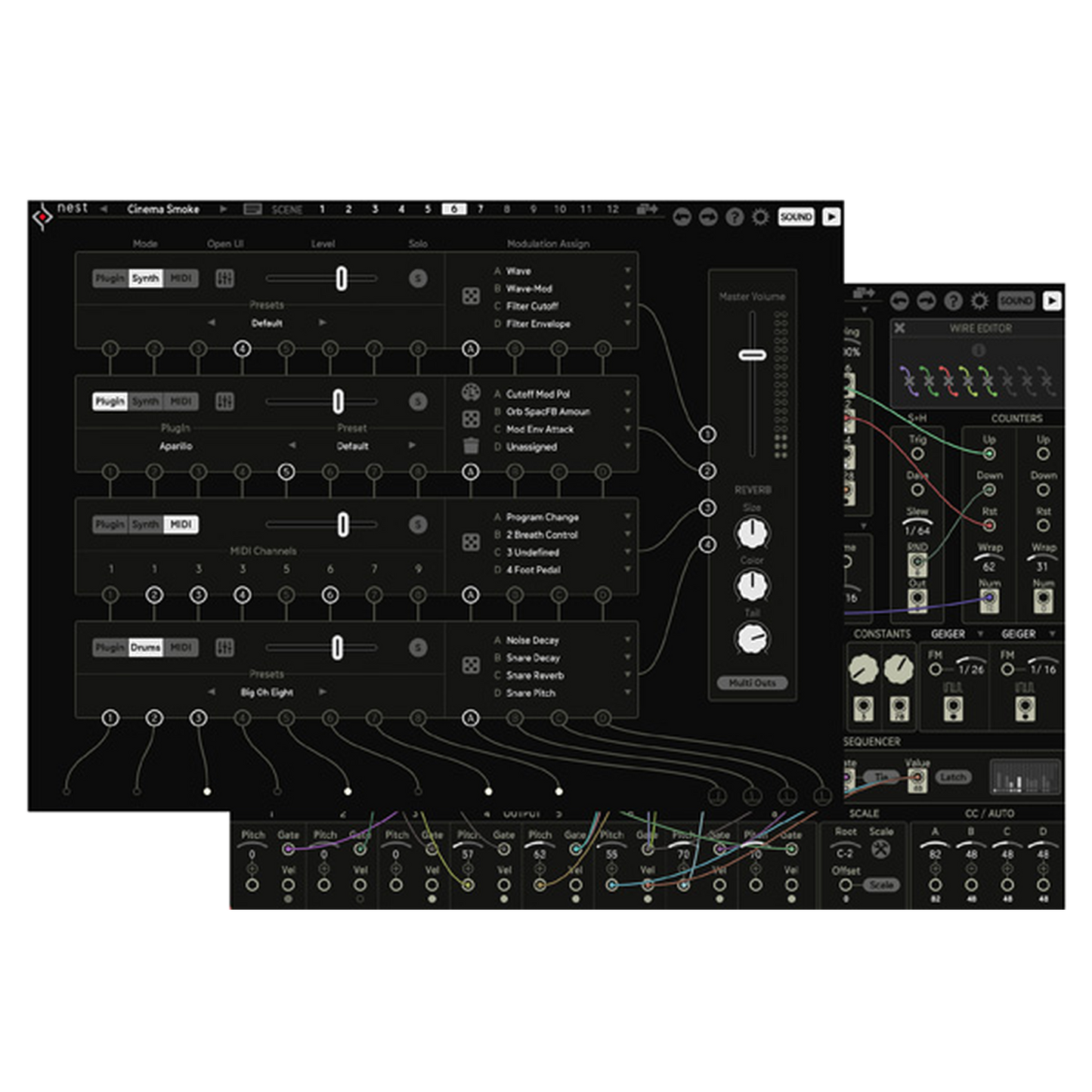Viewport: 1092px width, 1092px height.
Task: Toggle the Latch button in Sequencer
Action: [x=952, y=777]
